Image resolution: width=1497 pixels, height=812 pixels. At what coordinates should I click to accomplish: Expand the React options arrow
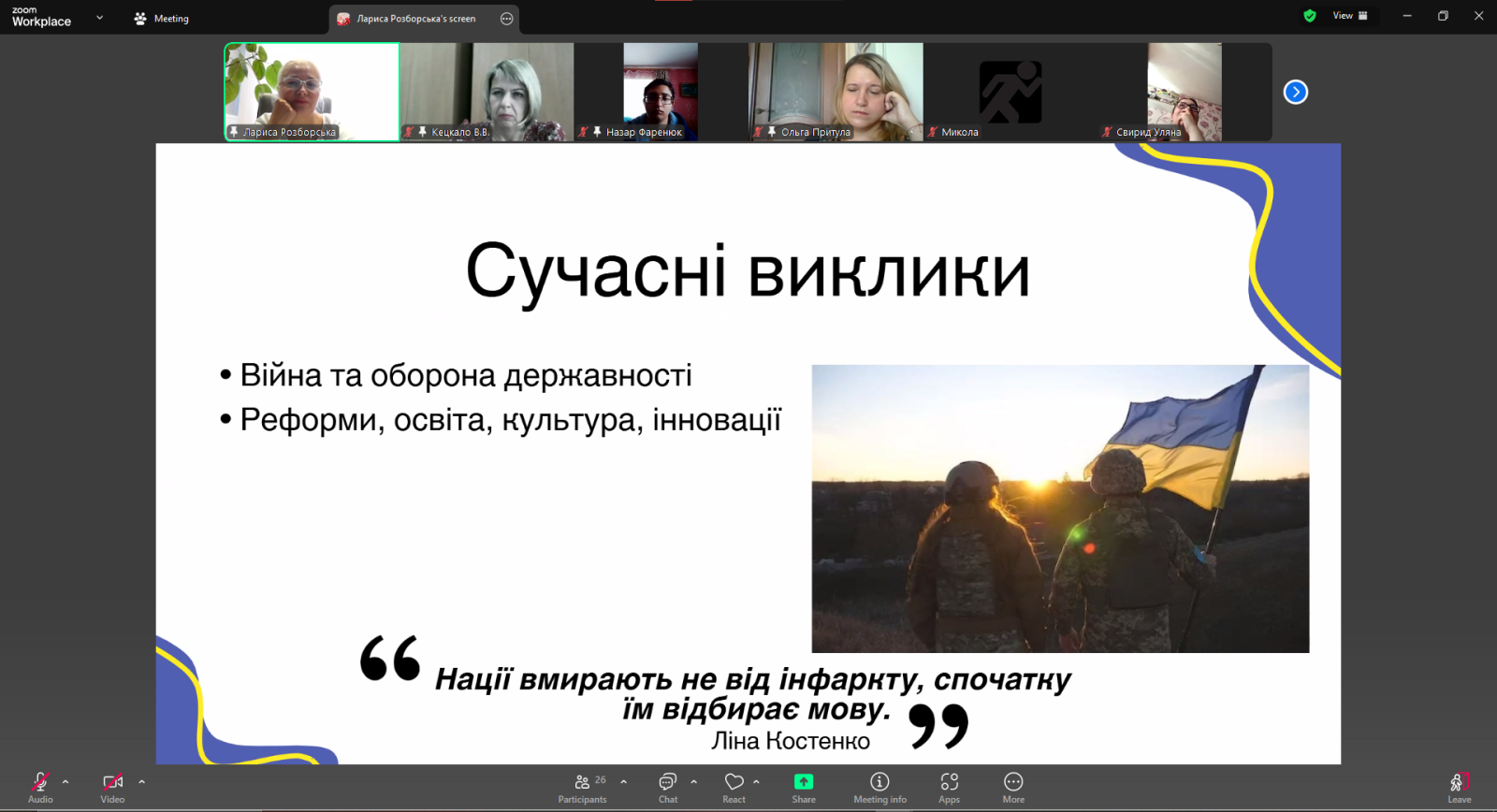tap(756, 782)
